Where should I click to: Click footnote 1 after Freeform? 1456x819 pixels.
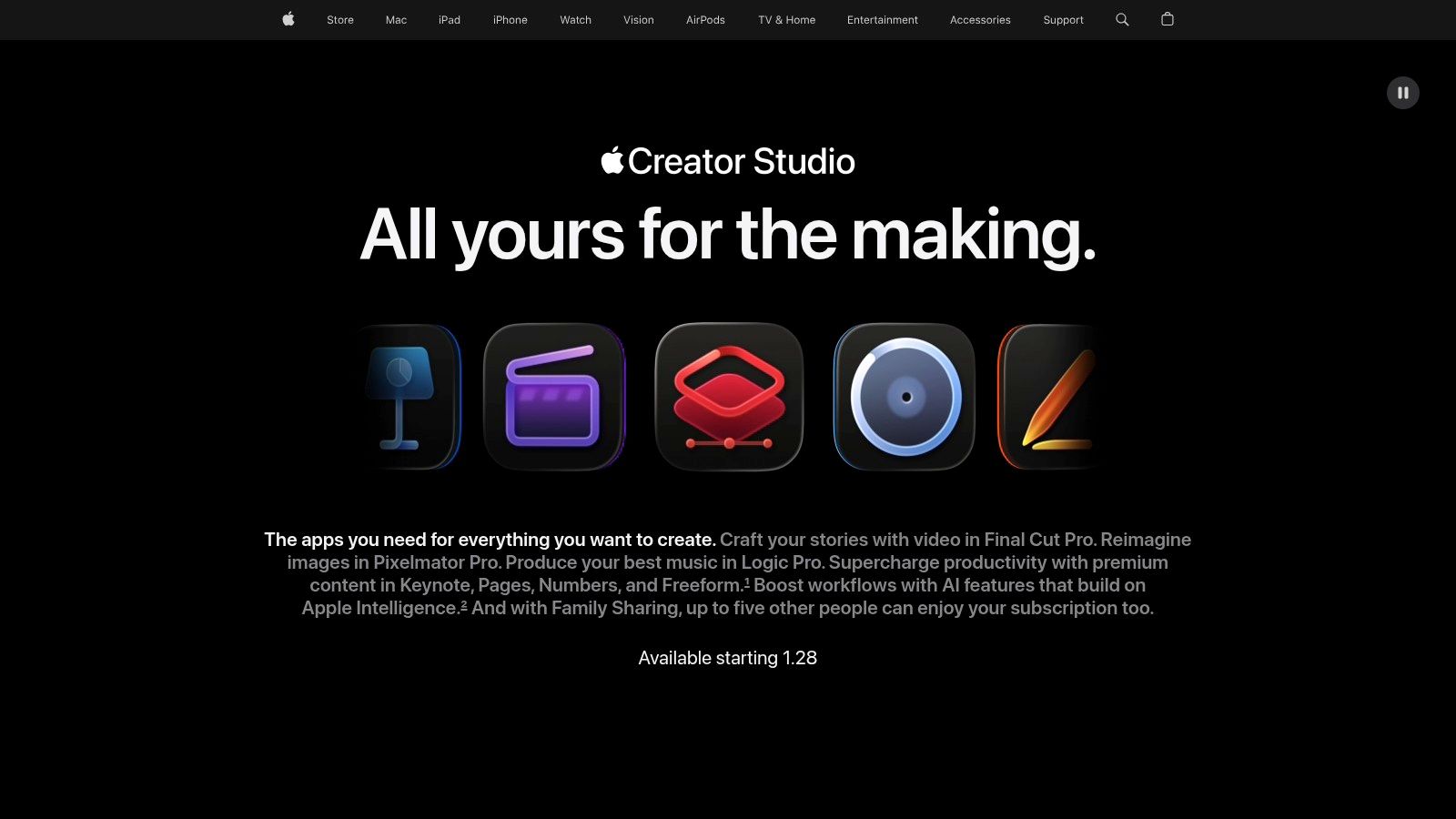click(x=746, y=581)
